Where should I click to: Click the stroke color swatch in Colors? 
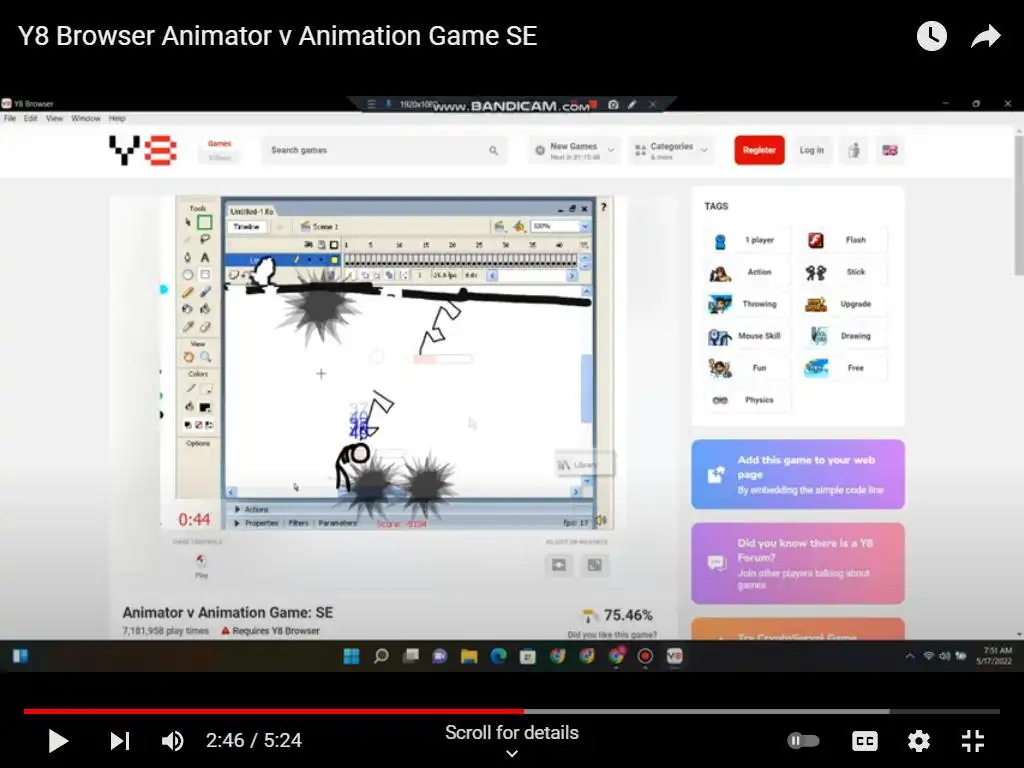click(205, 389)
